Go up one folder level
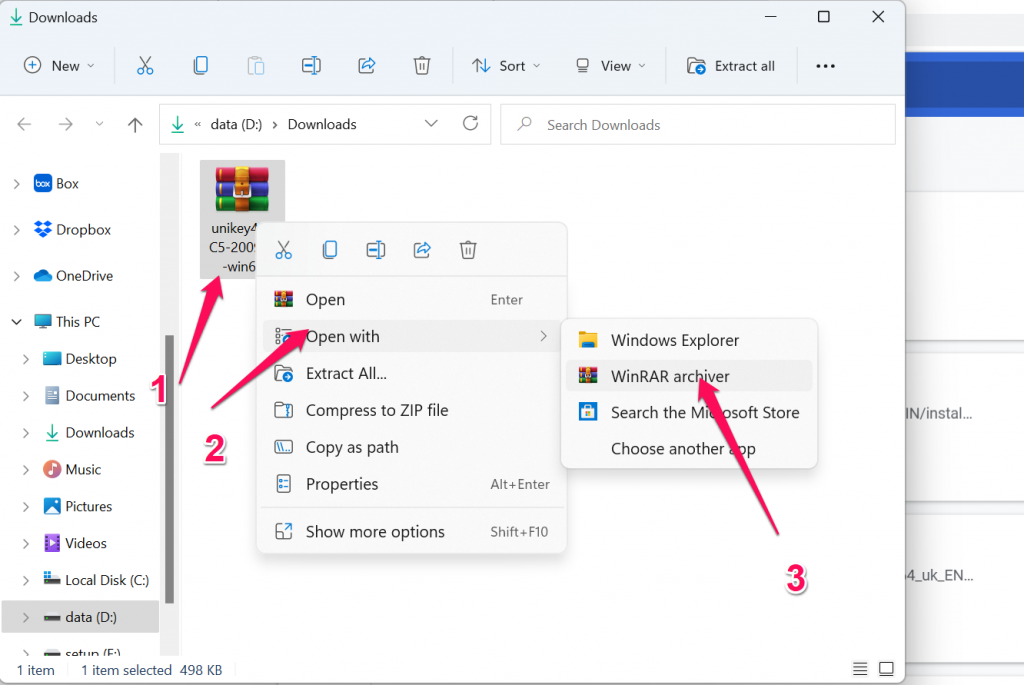The width and height of the screenshot is (1024, 685). [135, 125]
